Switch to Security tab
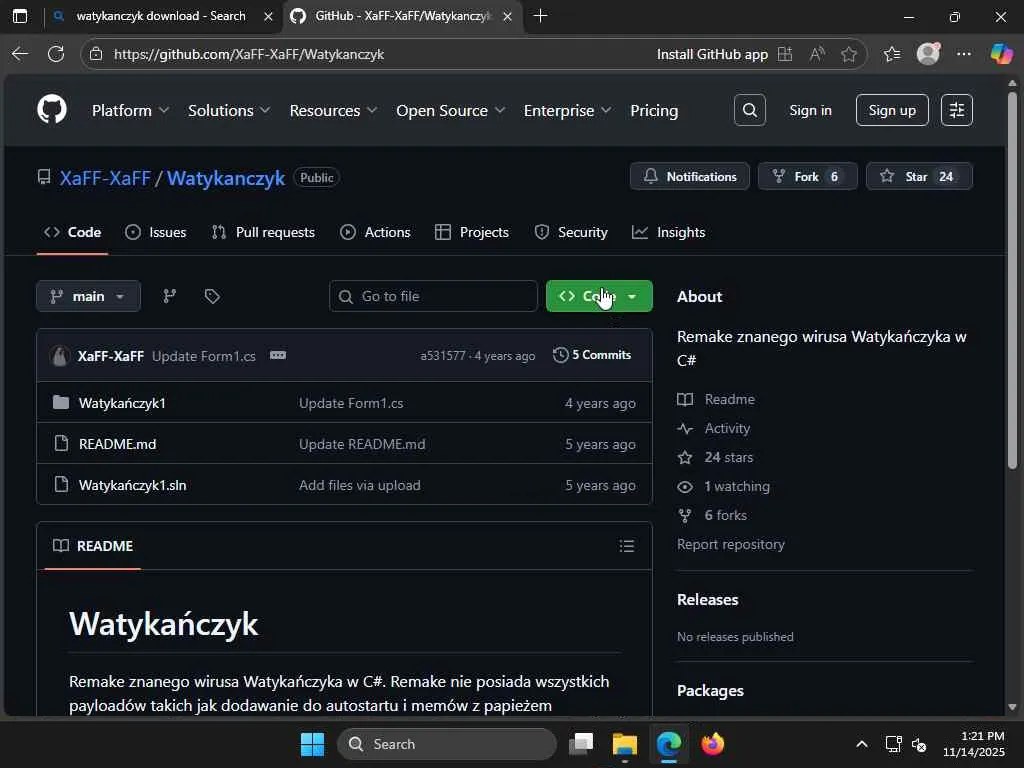This screenshot has height=768, width=1024. [571, 232]
